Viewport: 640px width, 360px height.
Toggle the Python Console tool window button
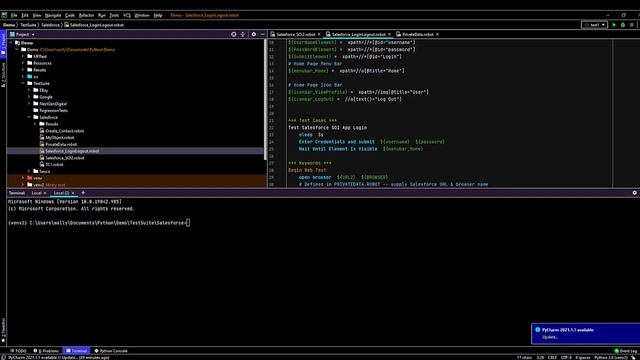click(111, 351)
